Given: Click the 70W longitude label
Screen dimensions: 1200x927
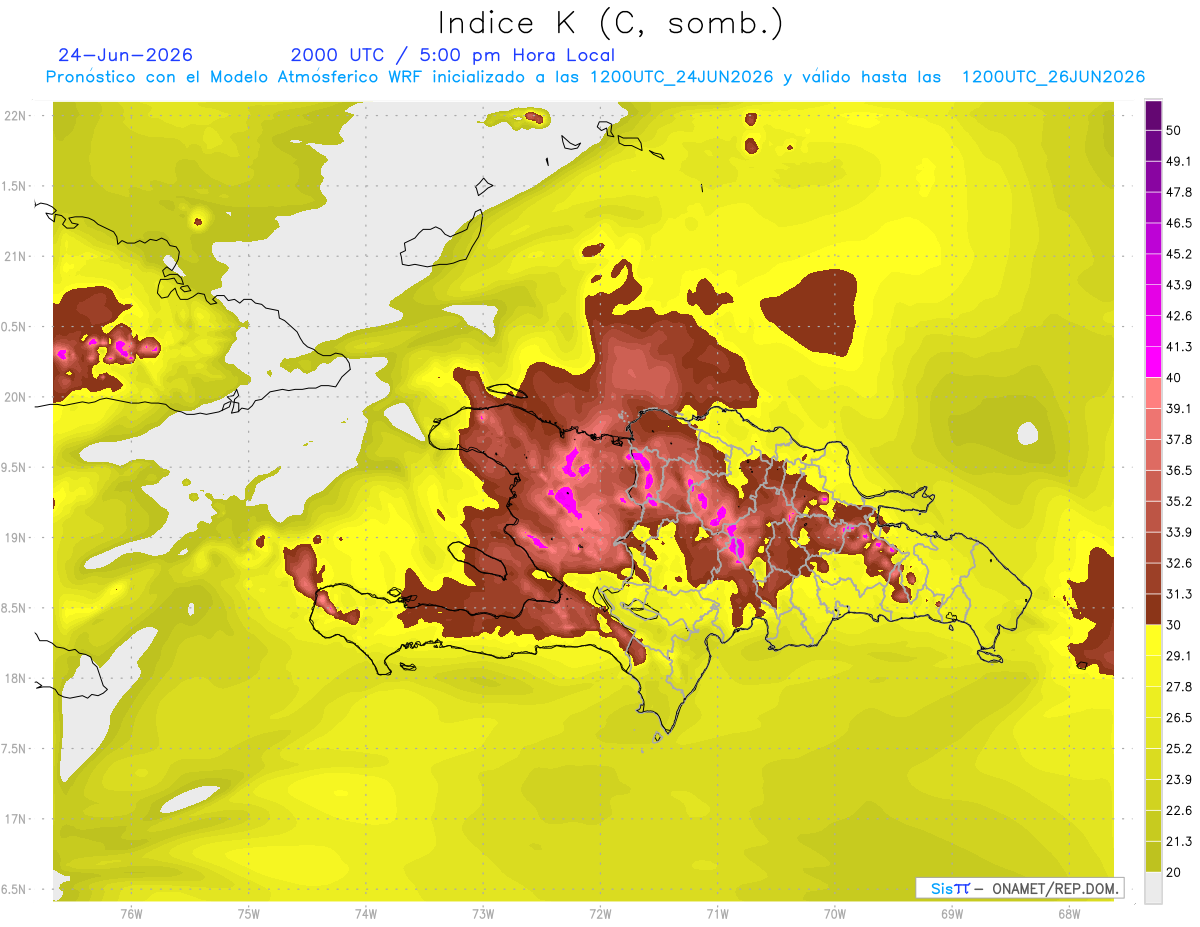Looking at the screenshot, I should click(835, 913).
